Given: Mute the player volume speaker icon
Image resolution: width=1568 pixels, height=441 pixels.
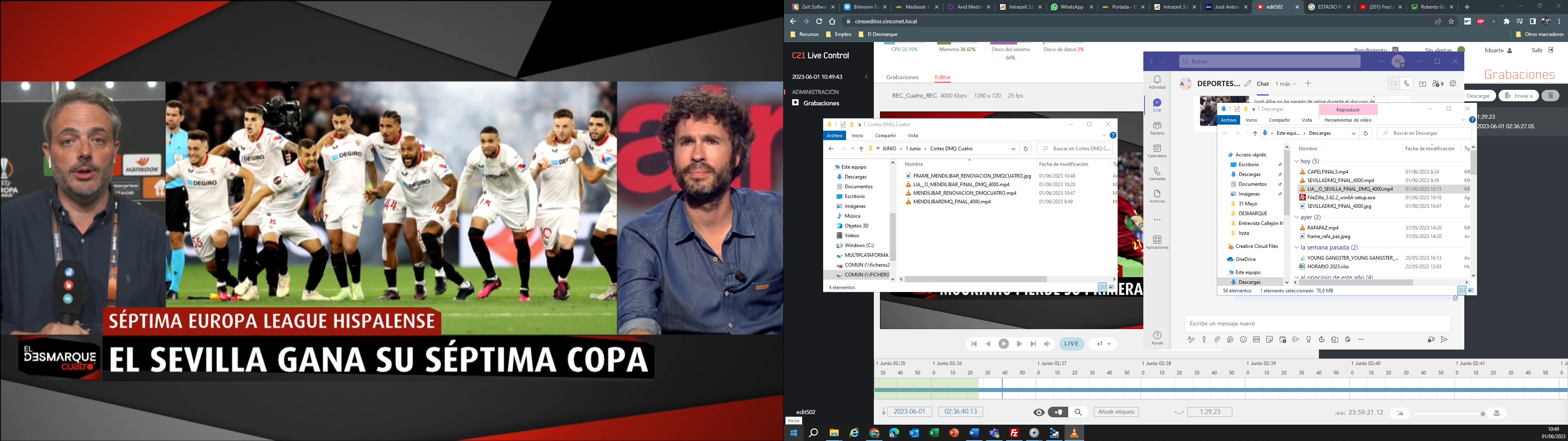Looking at the screenshot, I should pyautogui.click(x=1047, y=343).
